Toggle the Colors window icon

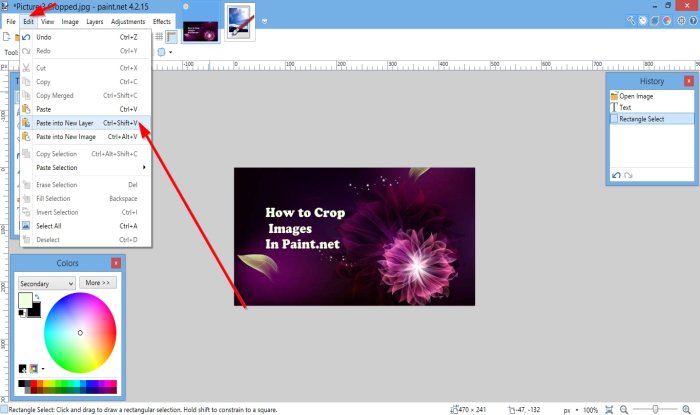point(667,21)
